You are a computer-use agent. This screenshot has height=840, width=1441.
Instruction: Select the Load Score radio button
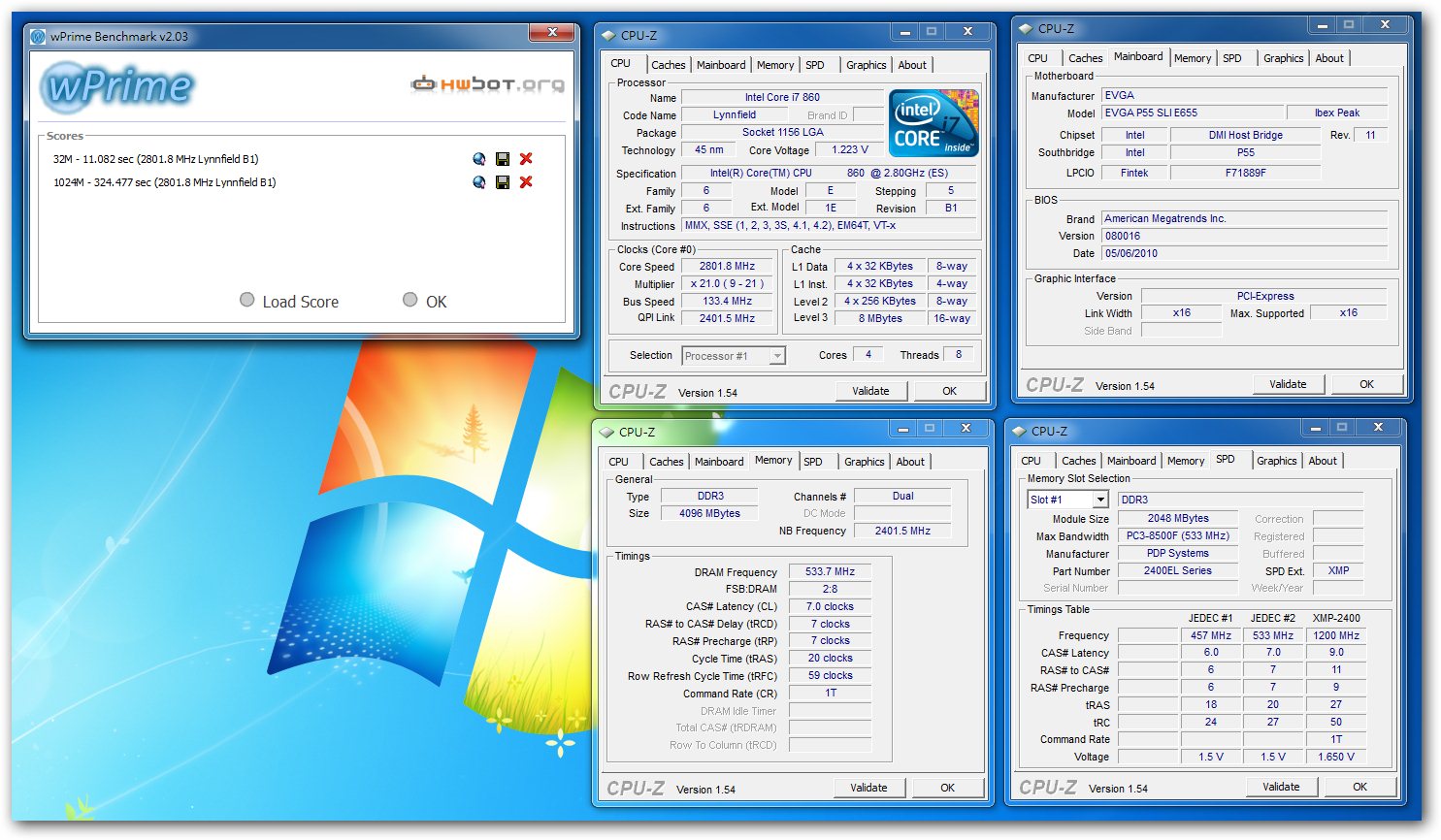[x=247, y=301]
